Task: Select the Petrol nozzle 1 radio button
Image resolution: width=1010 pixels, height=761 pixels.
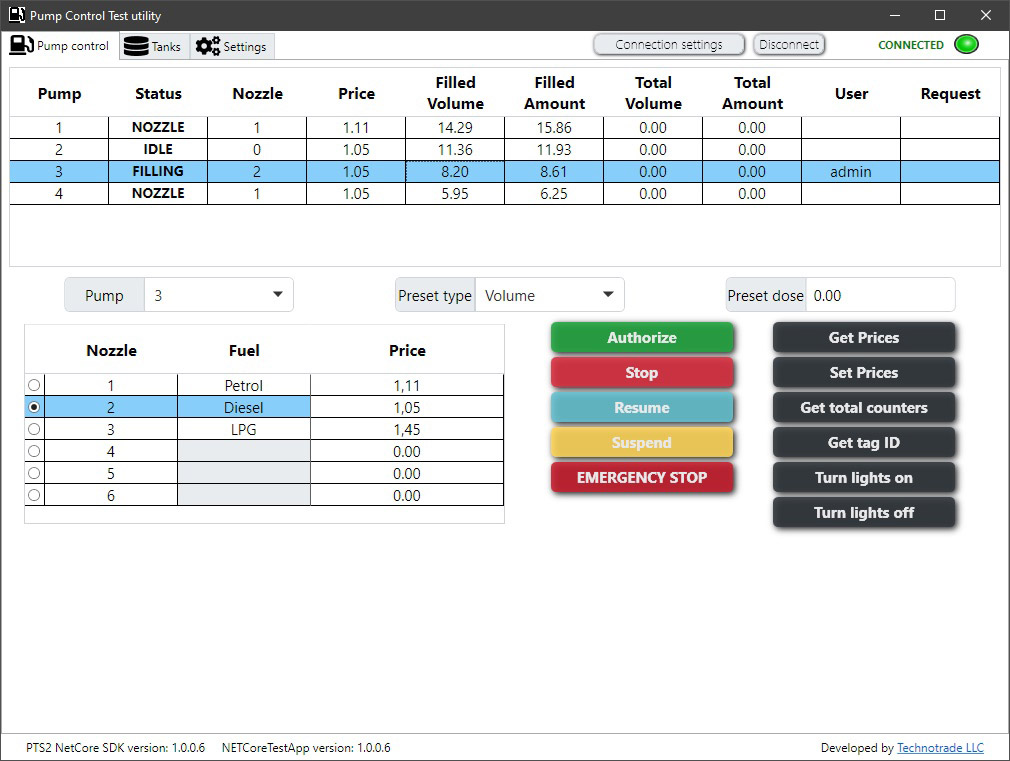Action: pyautogui.click(x=34, y=385)
